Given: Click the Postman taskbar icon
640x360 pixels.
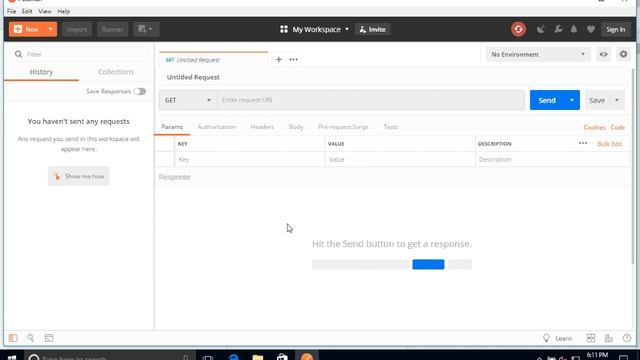Looking at the screenshot, I should pyautogui.click(x=307, y=356).
